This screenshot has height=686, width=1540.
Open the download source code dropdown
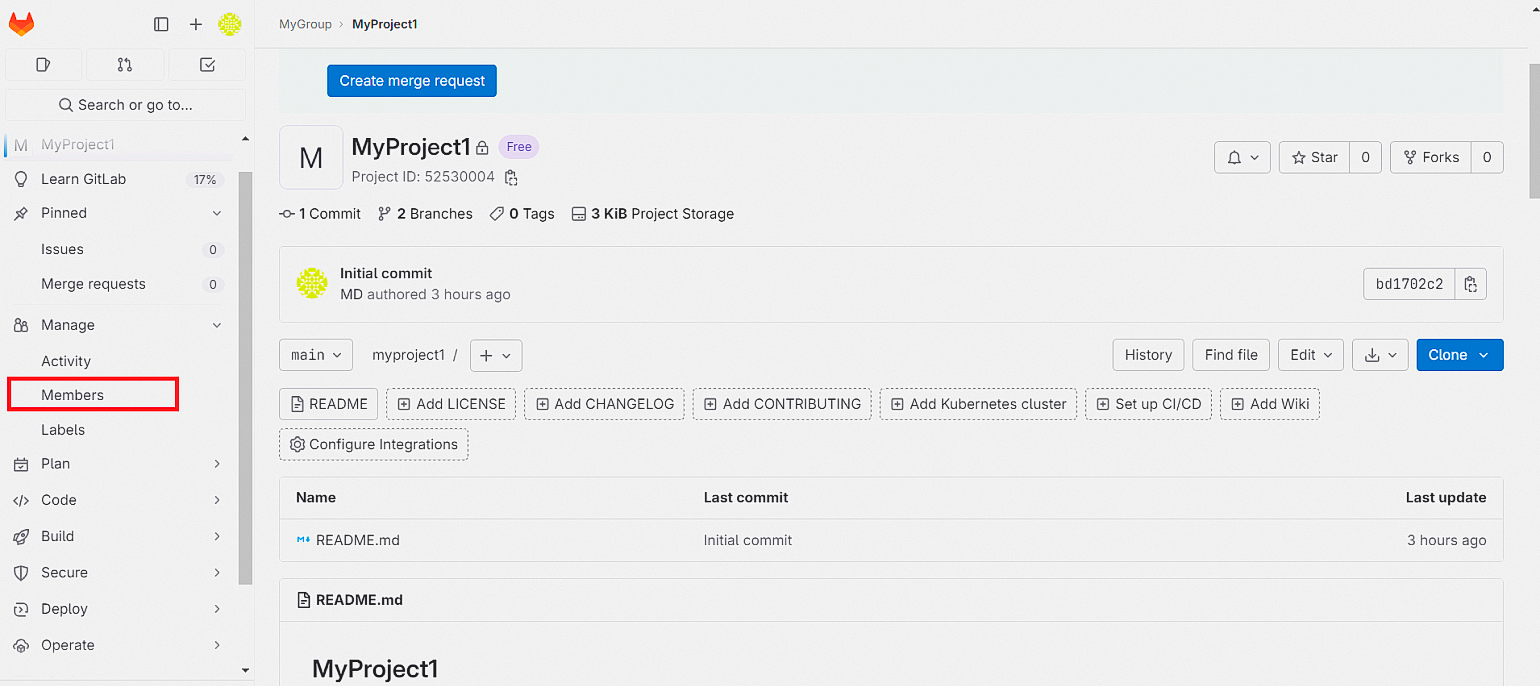[x=1380, y=355]
